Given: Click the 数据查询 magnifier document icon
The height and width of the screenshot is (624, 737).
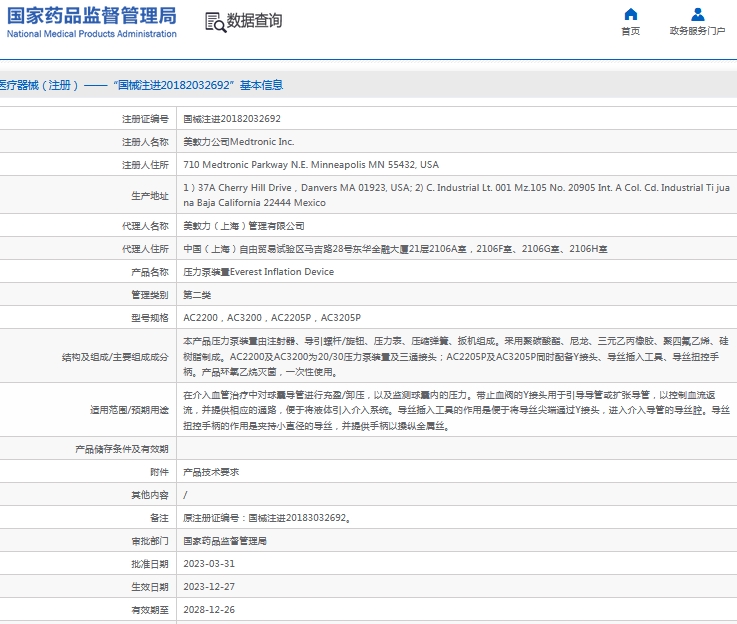Looking at the screenshot, I should coord(215,22).
